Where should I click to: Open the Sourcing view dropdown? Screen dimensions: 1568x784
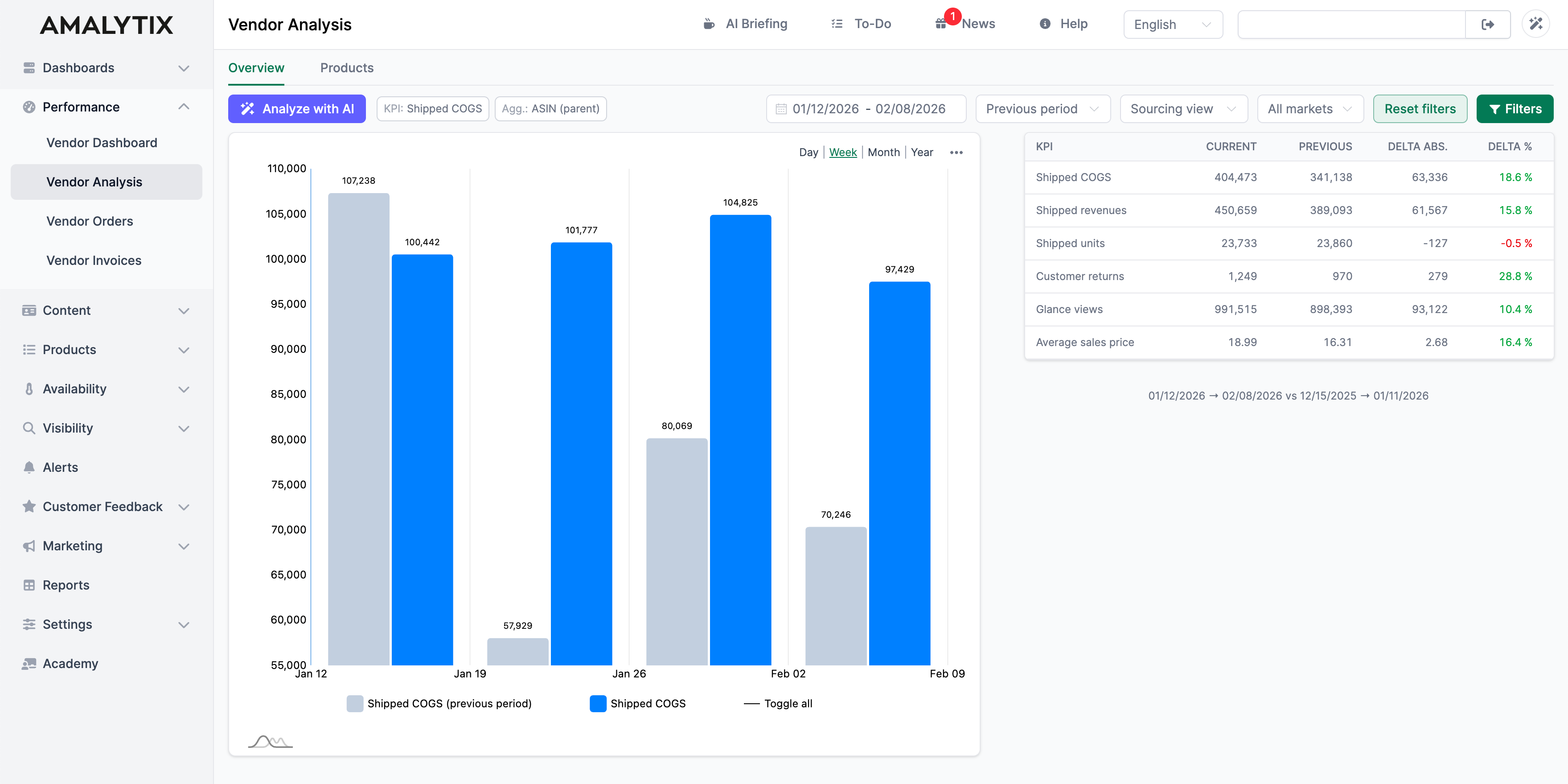click(x=1183, y=108)
